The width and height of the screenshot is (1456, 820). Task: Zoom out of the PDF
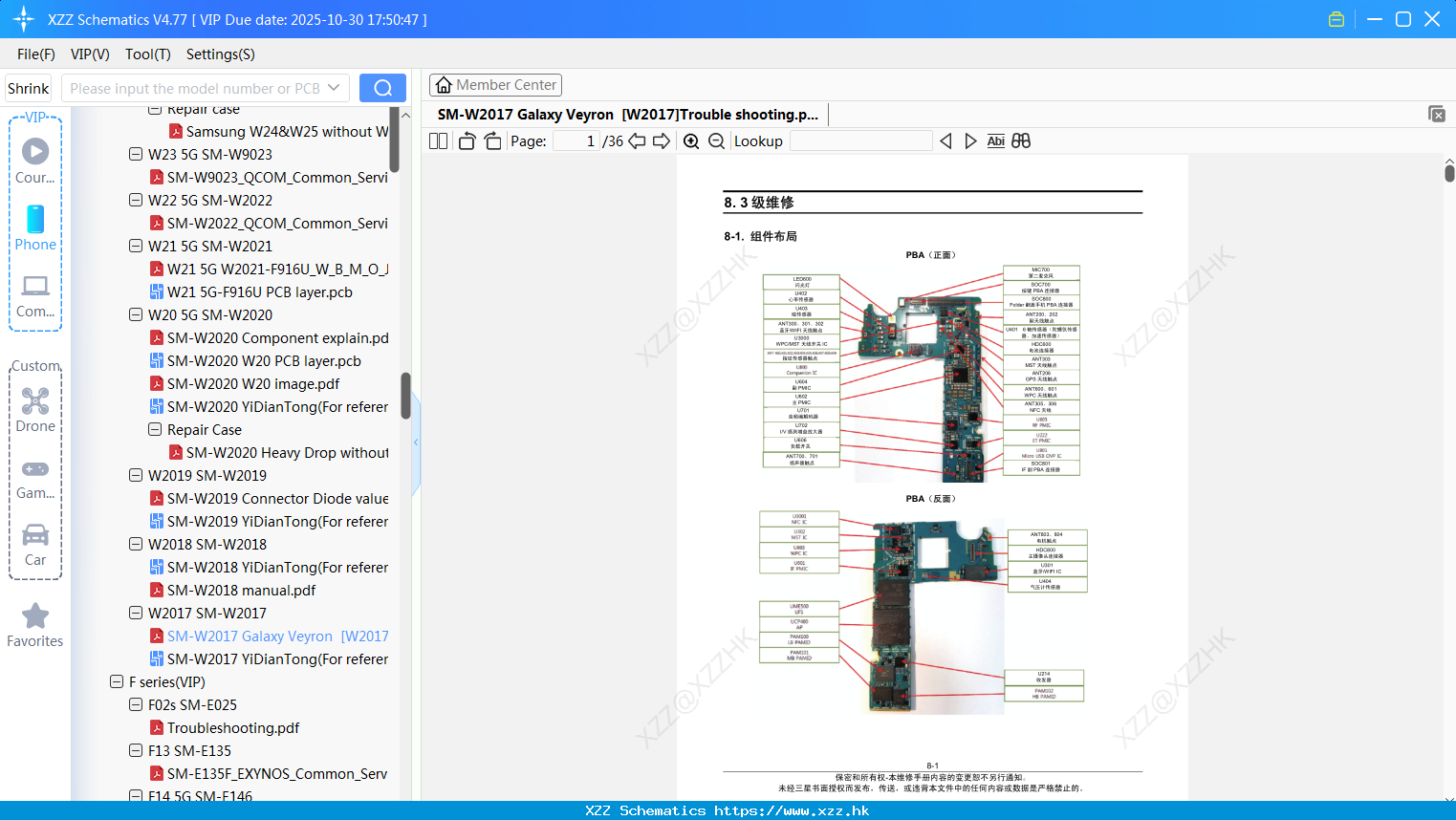tap(716, 141)
